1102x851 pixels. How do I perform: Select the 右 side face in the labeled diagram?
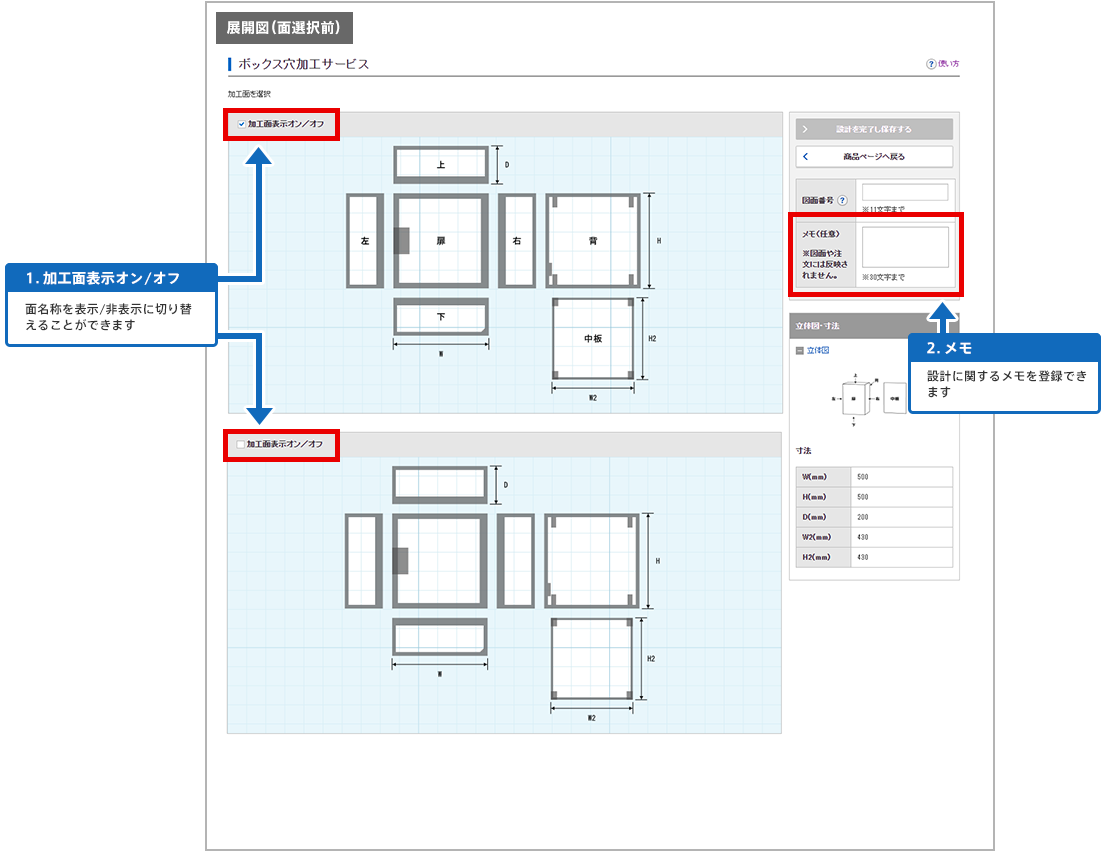[516, 241]
